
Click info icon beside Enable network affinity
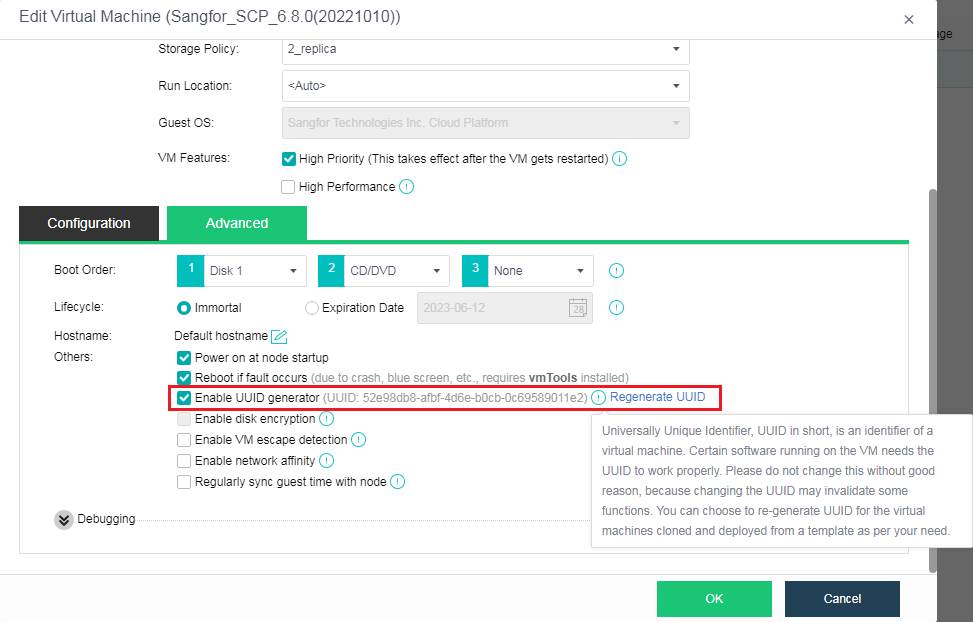click(x=326, y=461)
